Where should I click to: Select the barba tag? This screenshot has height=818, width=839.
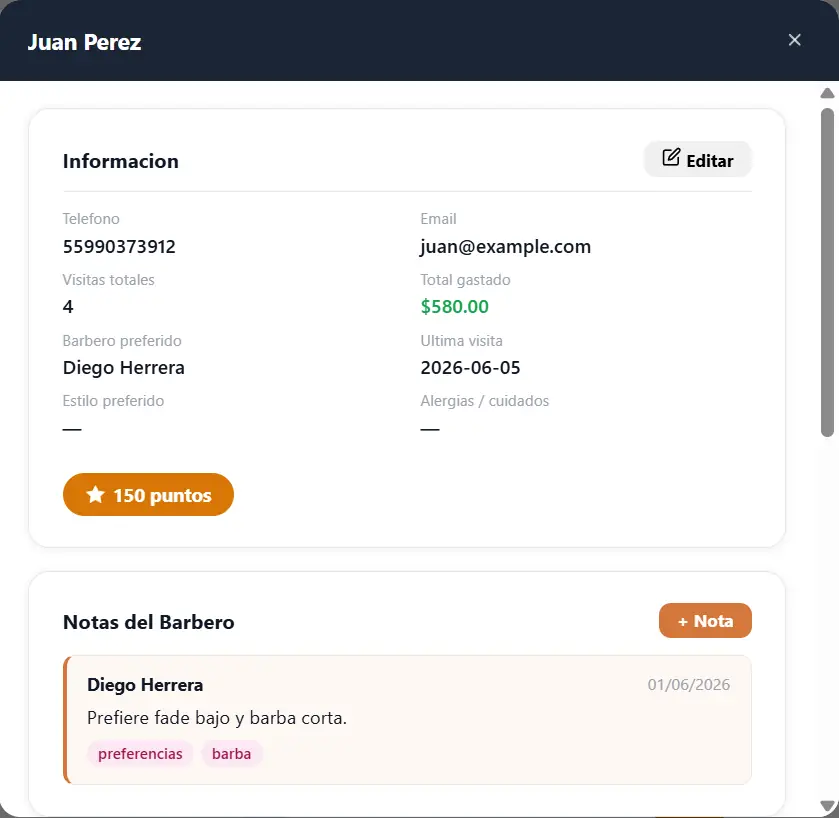pyautogui.click(x=231, y=754)
